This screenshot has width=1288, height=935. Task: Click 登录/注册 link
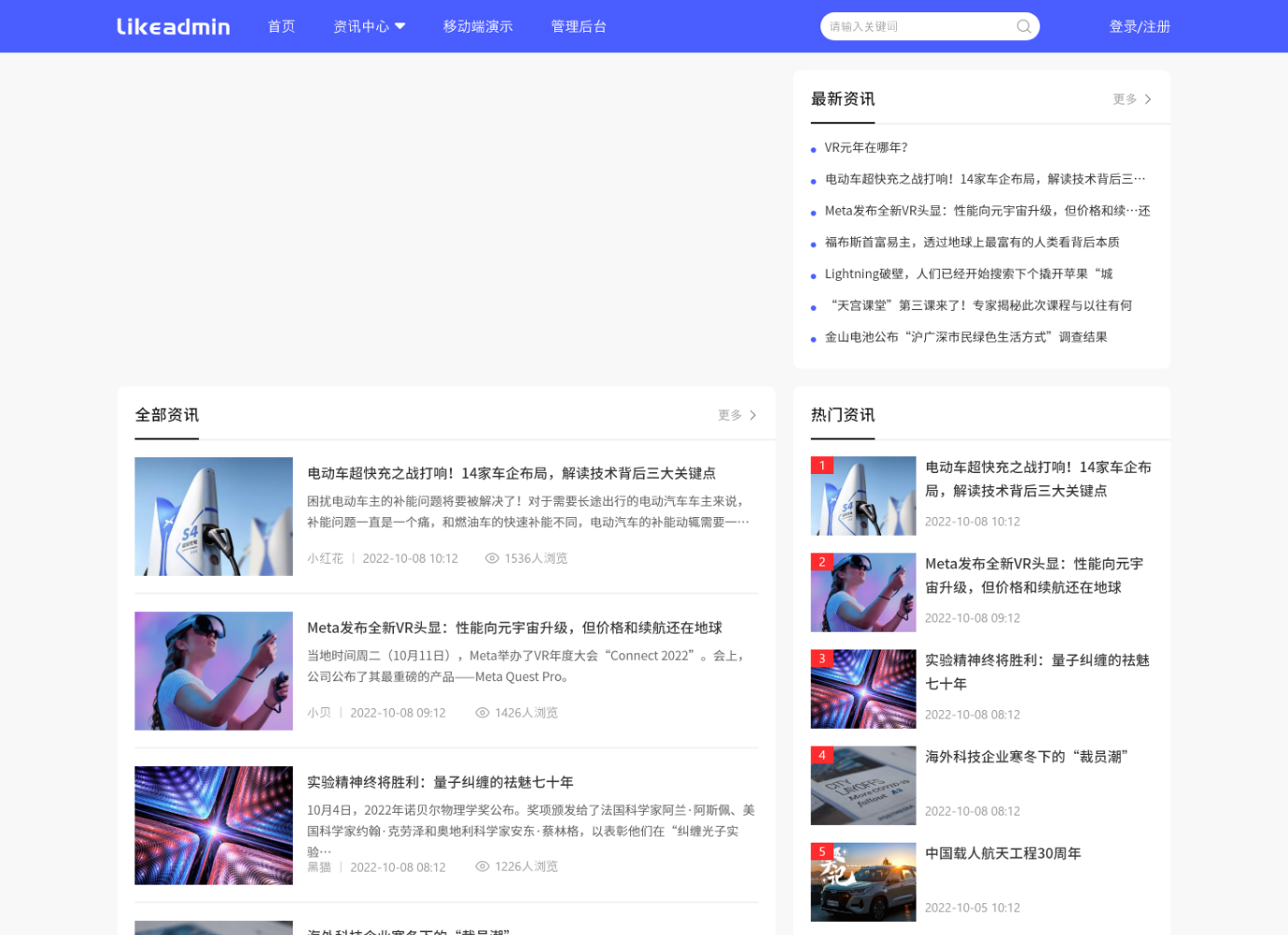(x=1139, y=26)
